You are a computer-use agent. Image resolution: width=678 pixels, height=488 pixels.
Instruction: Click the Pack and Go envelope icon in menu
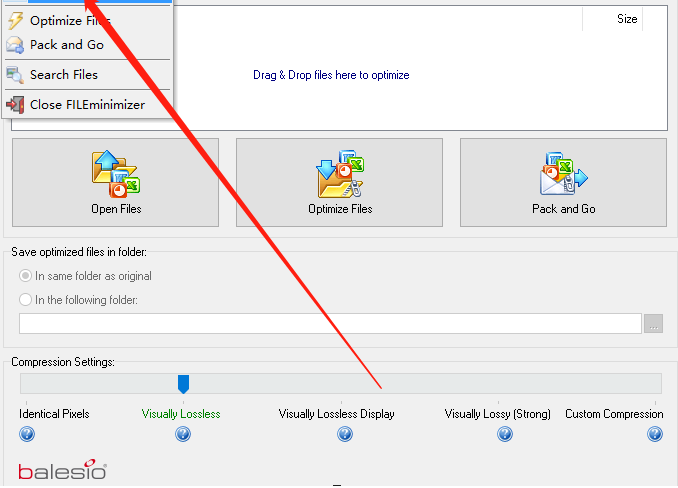[x=16, y=45]
